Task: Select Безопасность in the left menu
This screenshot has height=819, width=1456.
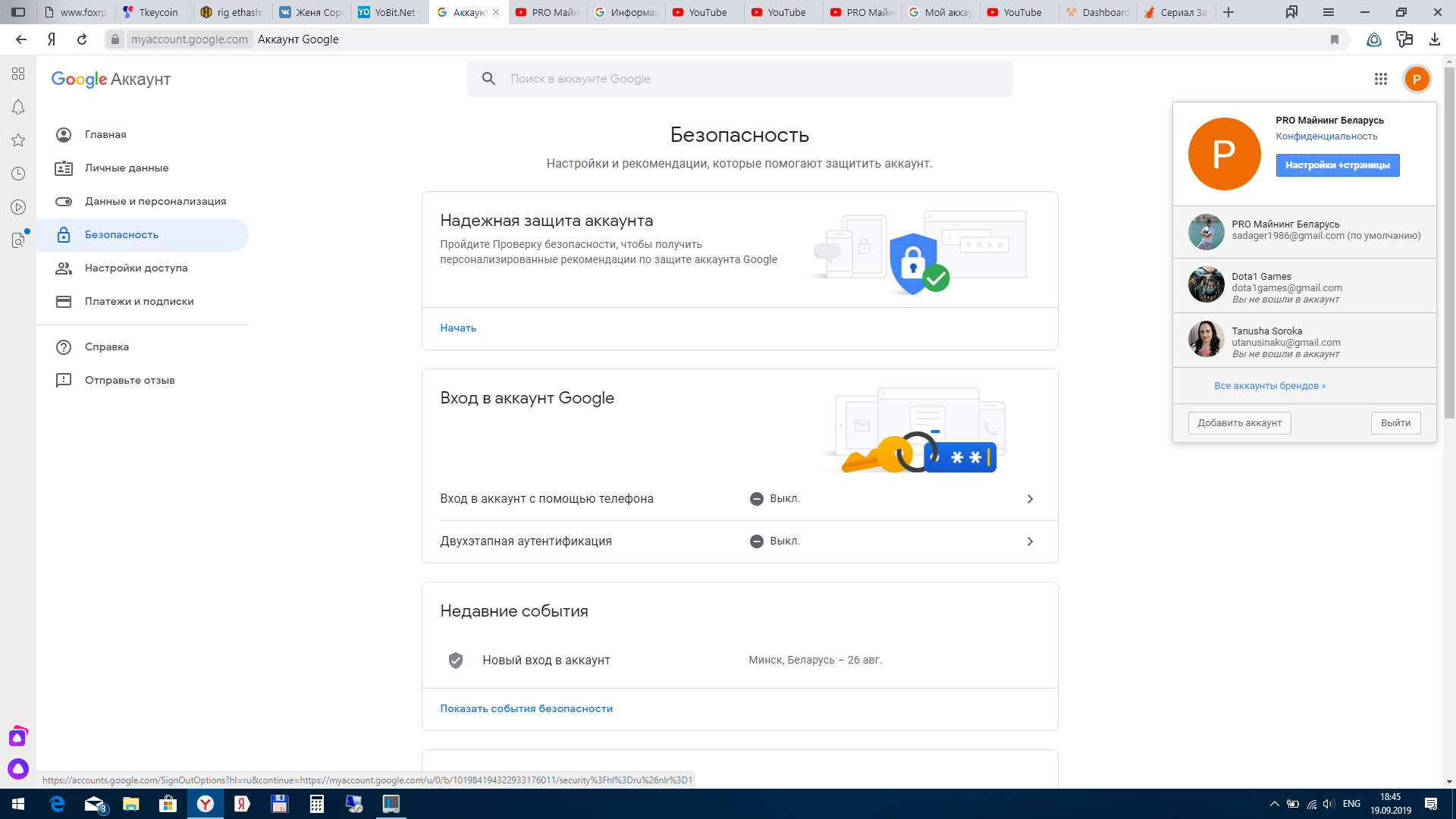Action: pos(143,234)
